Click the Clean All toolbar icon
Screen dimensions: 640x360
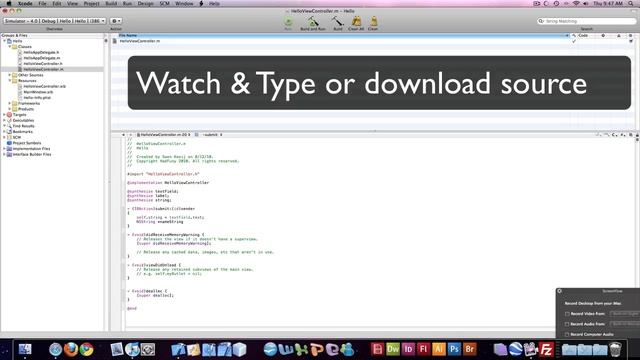point(356,21)
